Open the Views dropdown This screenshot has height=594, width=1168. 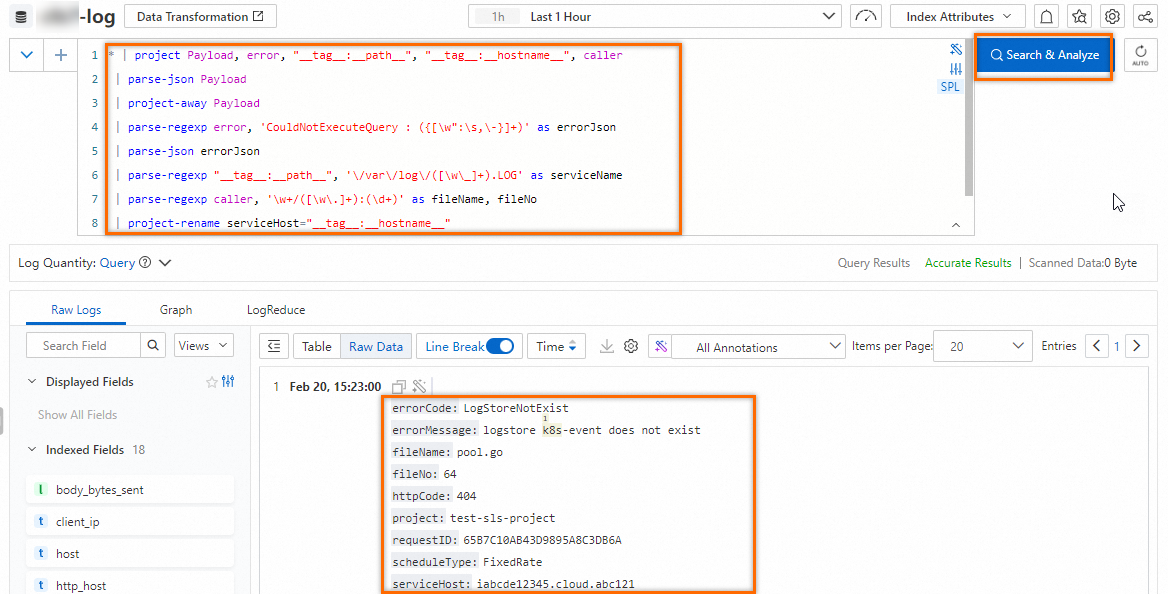(203, 345)
